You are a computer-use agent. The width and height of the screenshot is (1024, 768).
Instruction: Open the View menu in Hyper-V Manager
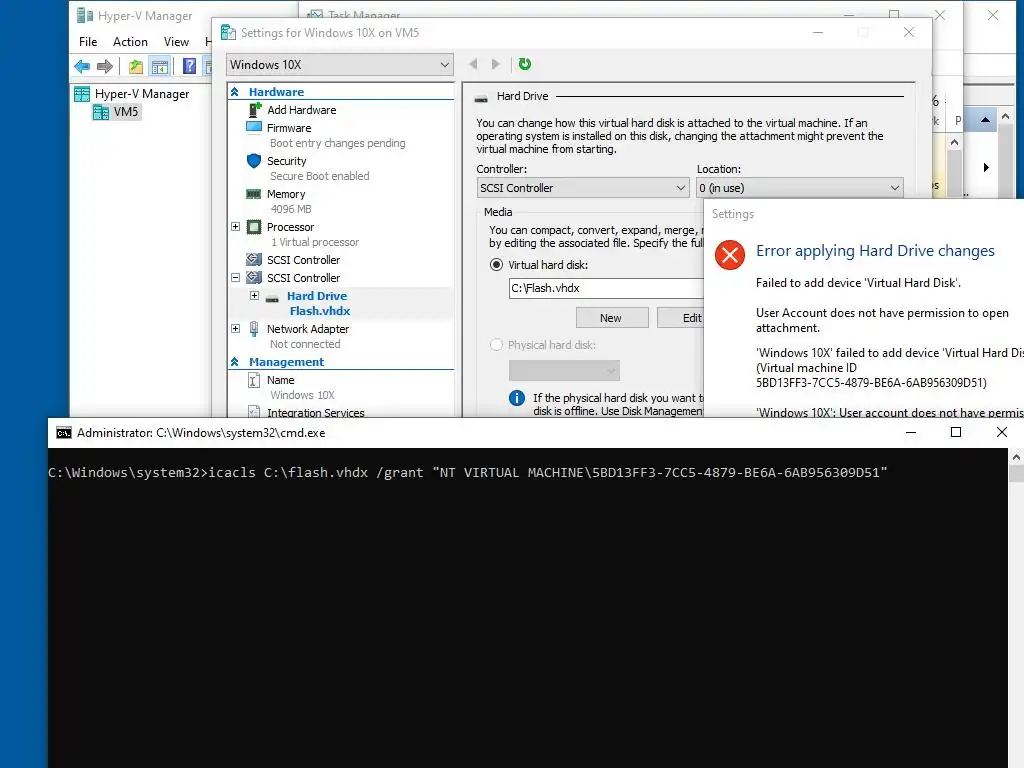tap(176, 42)
